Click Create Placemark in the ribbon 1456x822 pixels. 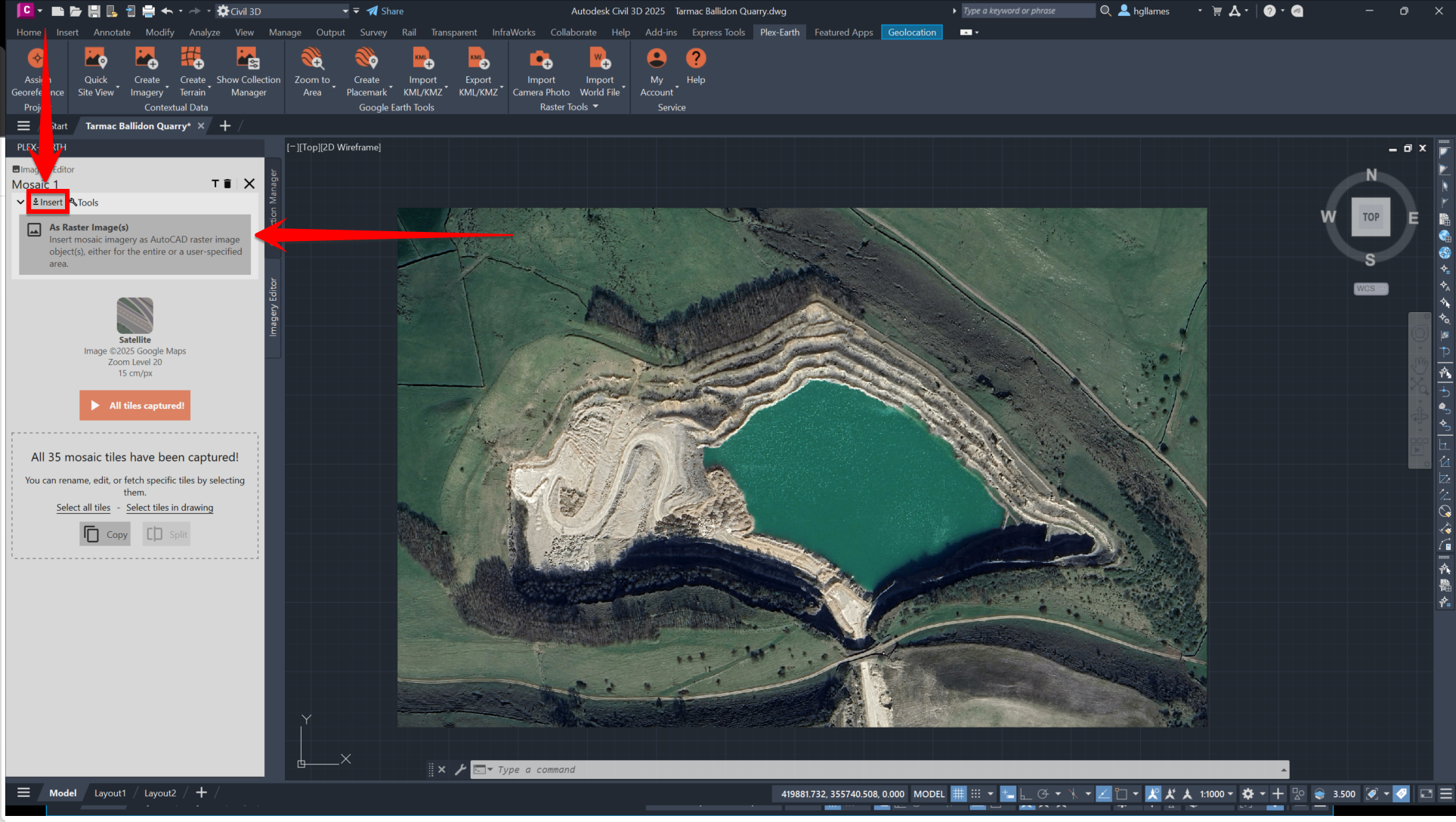click(x=366, y=59)
